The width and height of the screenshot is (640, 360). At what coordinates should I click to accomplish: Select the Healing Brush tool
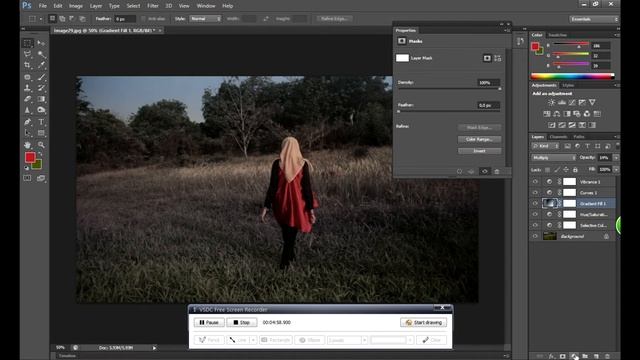click(x=27, y=77)
